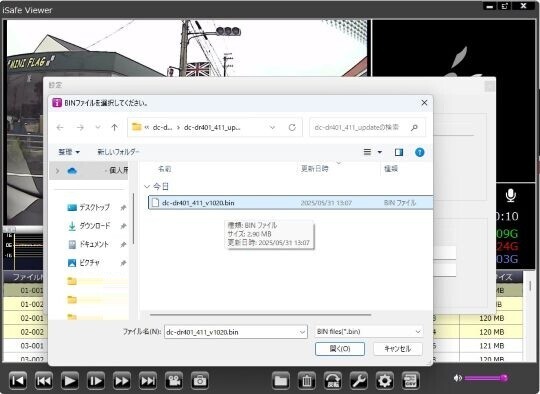Open view options dropdown arrow
540x394 pixels.
point(380,152)
